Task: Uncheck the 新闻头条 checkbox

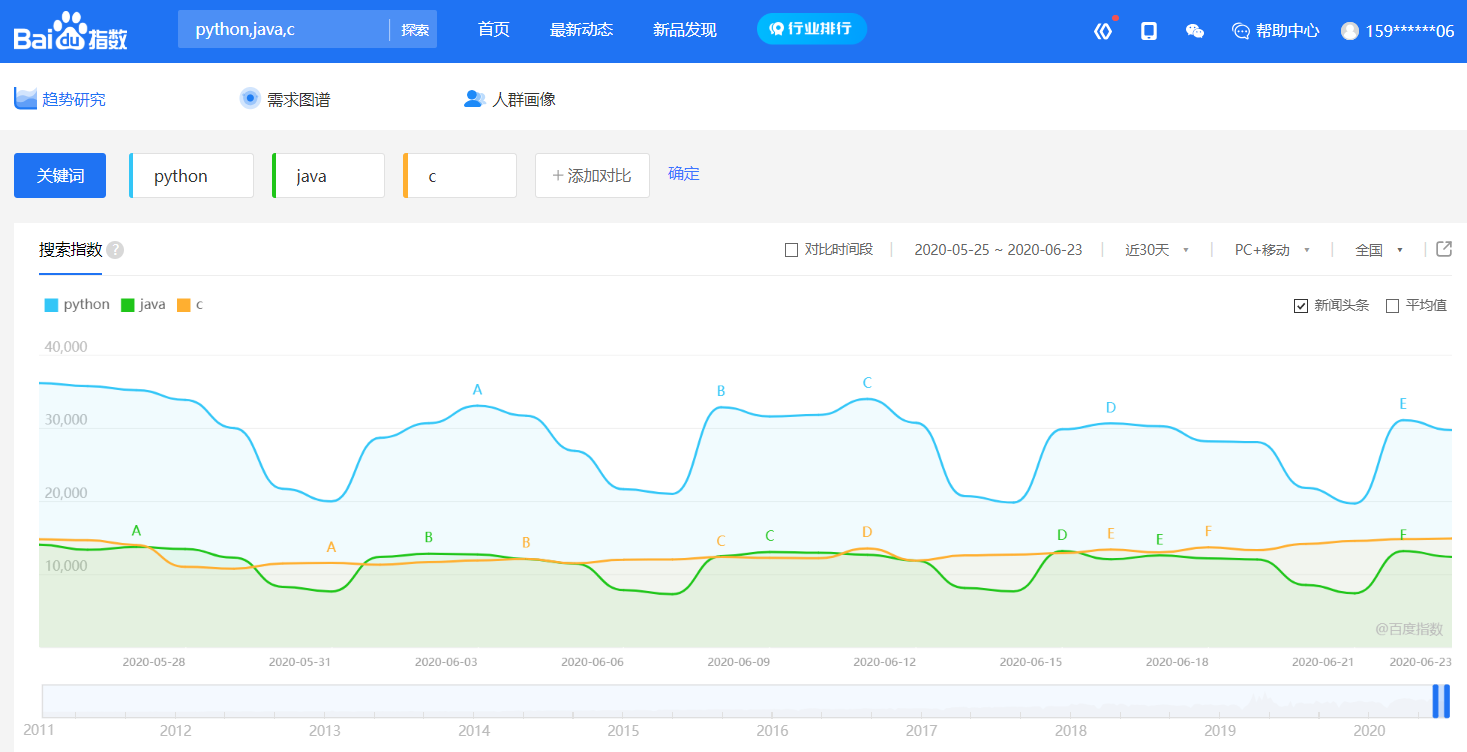Action: pyautogui.click(x=1301, y=306)
